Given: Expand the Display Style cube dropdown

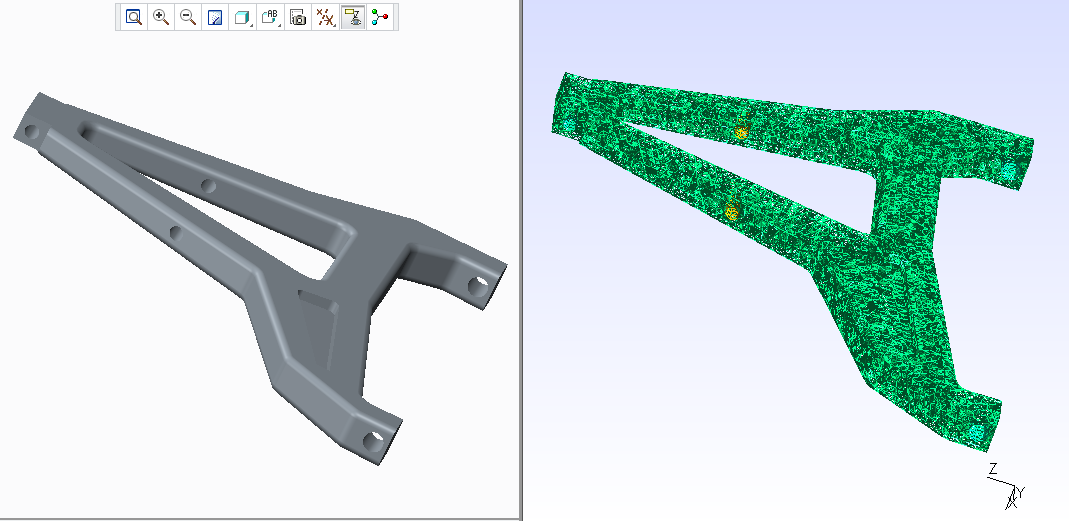Looking at the screenshot, I should [242, 17].
